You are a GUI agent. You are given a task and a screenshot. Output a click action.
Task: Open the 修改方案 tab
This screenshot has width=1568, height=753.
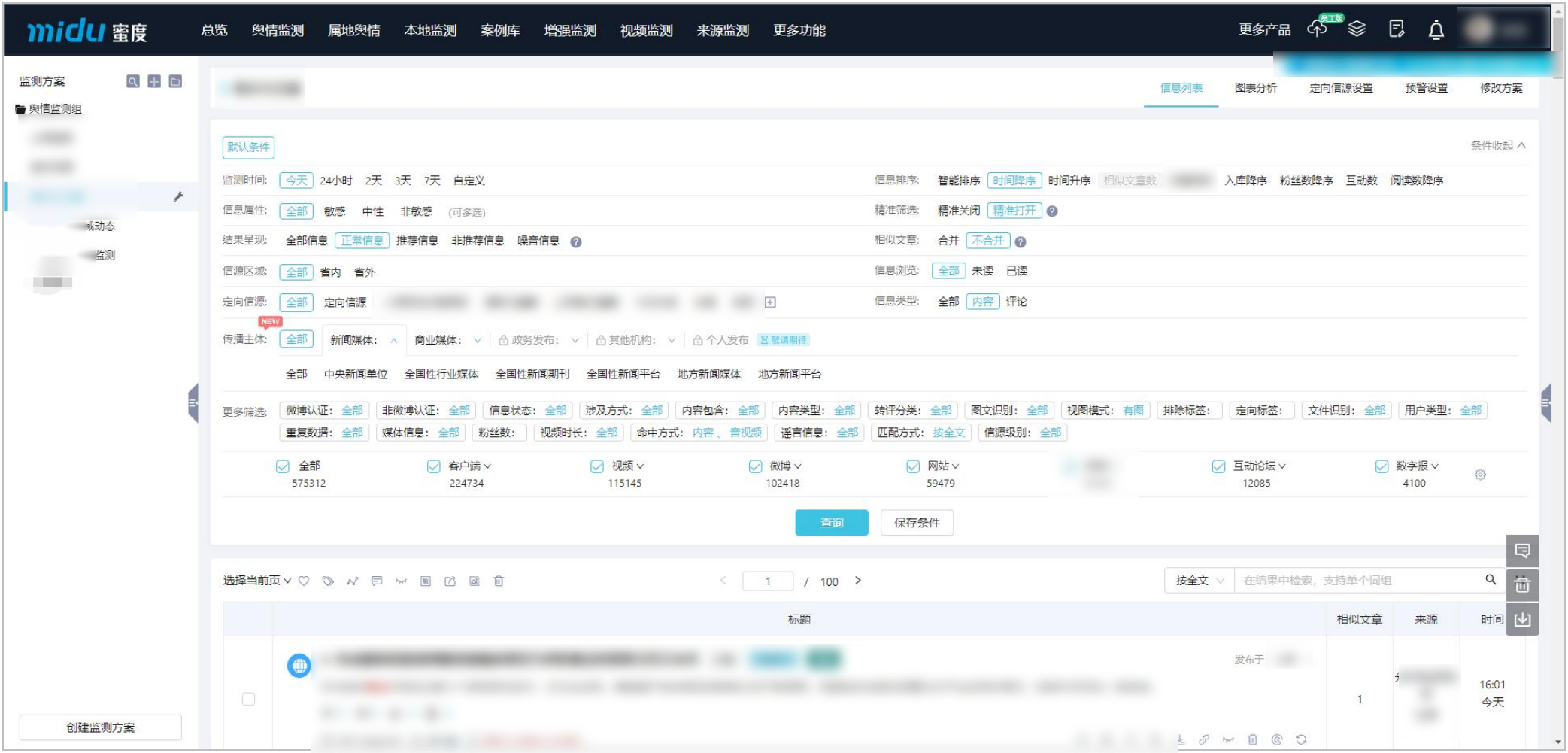coord(1501,88)
